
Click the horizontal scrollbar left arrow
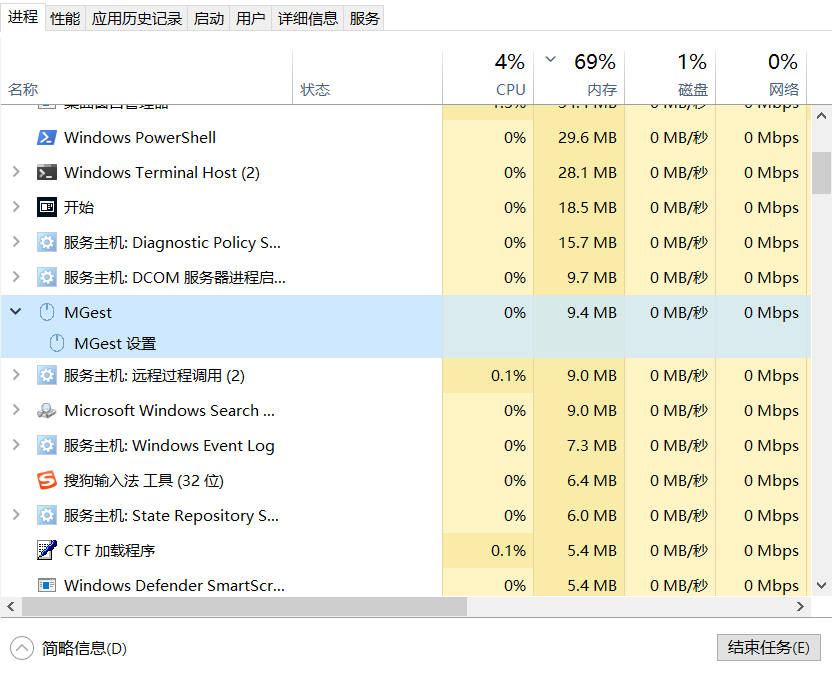11,606
